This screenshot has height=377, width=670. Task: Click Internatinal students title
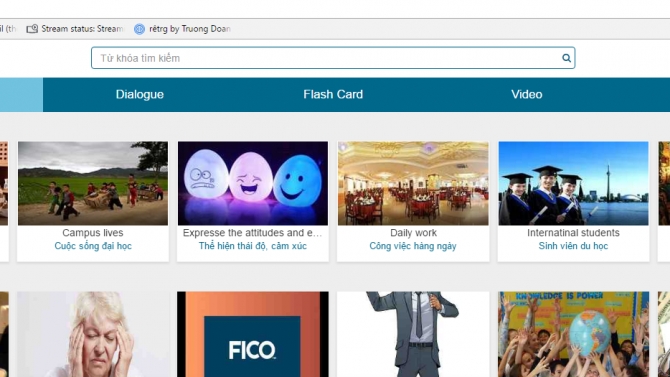point(573,233)
